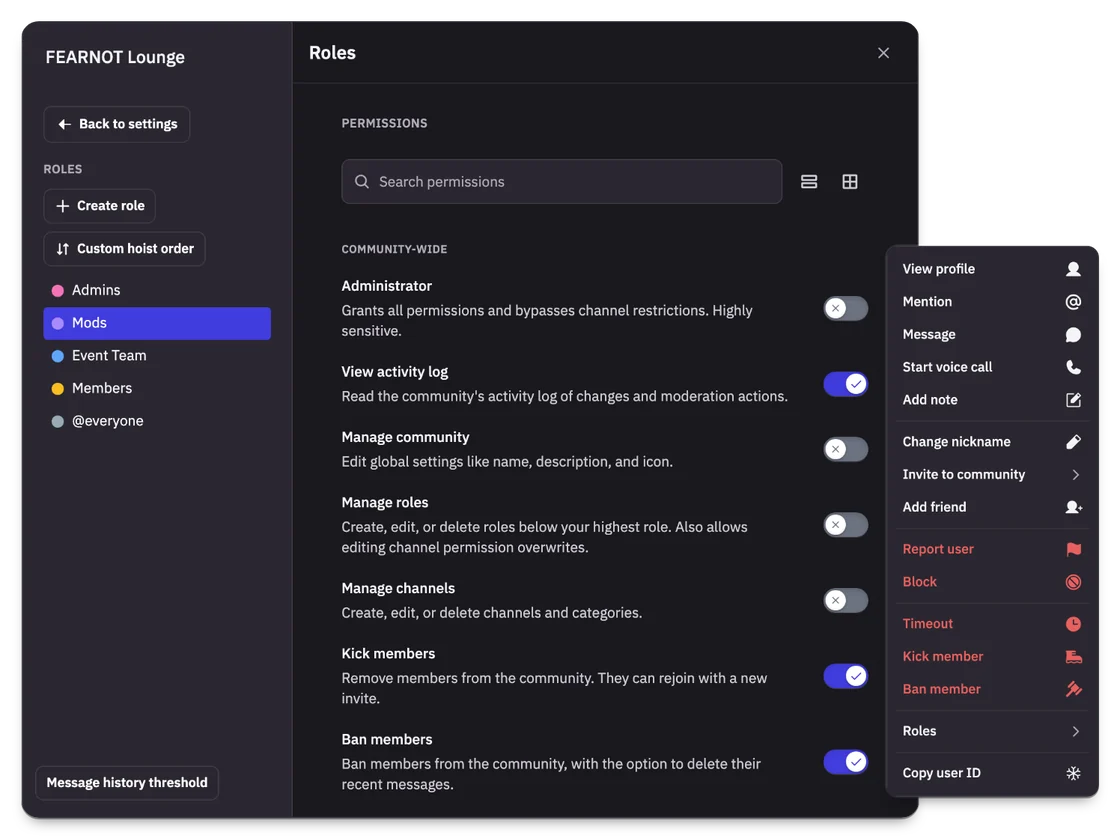Switch permissions to list view icon
This screenshot has width=1120, height=839.
[x=809, y=181]
